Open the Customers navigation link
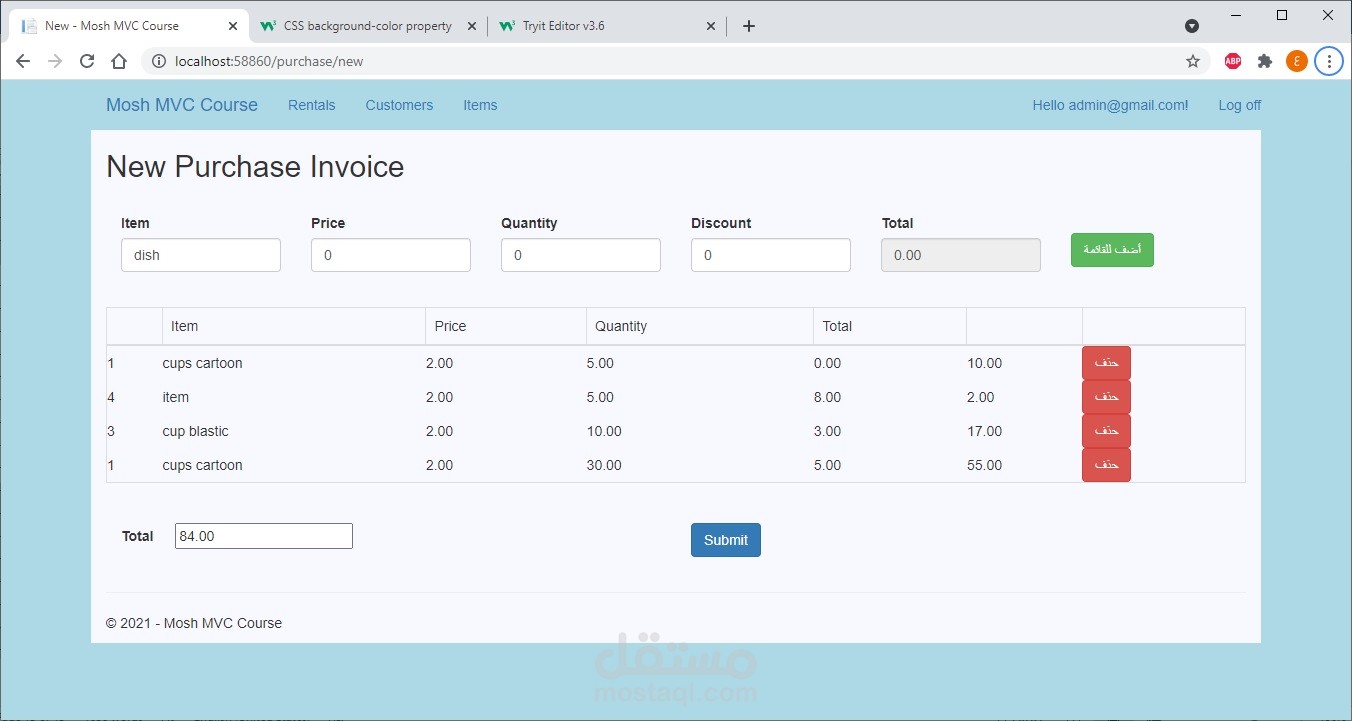Viewport: 1352px width, 721px height. pyautogui.click(x=399, y=105)
